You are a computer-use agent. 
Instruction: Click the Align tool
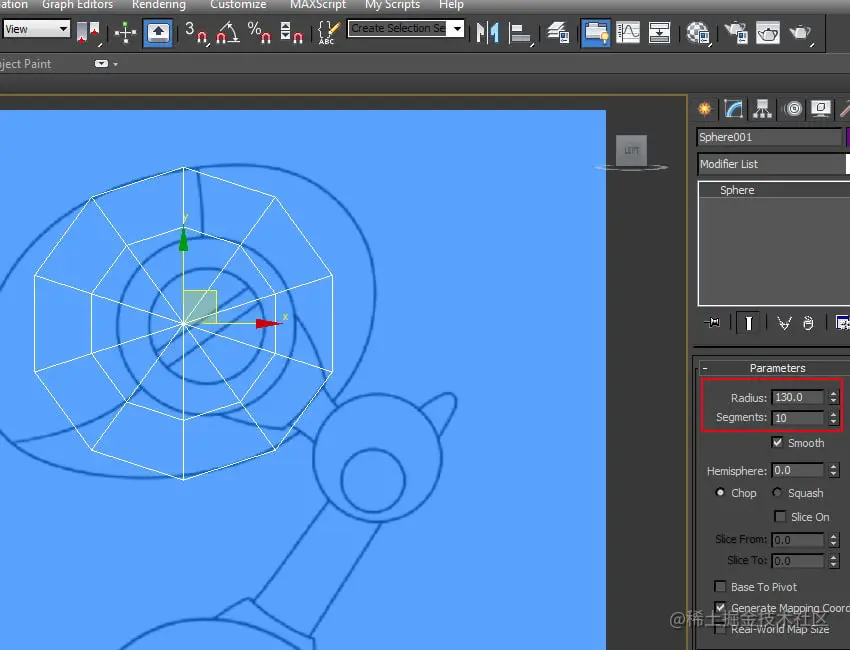click(520, 33)
